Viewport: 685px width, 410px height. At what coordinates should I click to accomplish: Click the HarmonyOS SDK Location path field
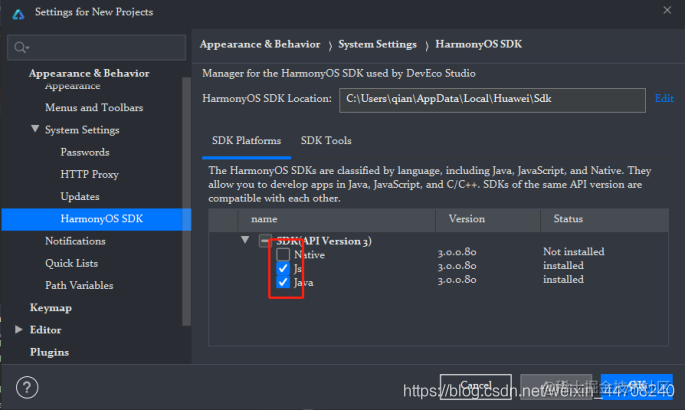[492, 100]
